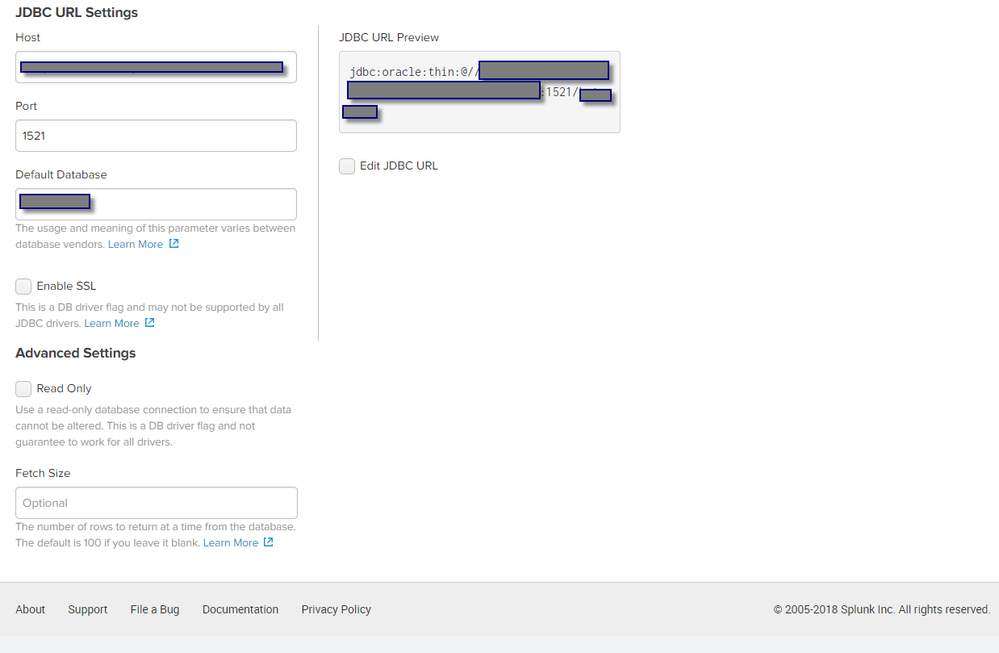This screenshot has width=999, height=653.
Task: Enable the SSL checkbox
Action: 24,286
